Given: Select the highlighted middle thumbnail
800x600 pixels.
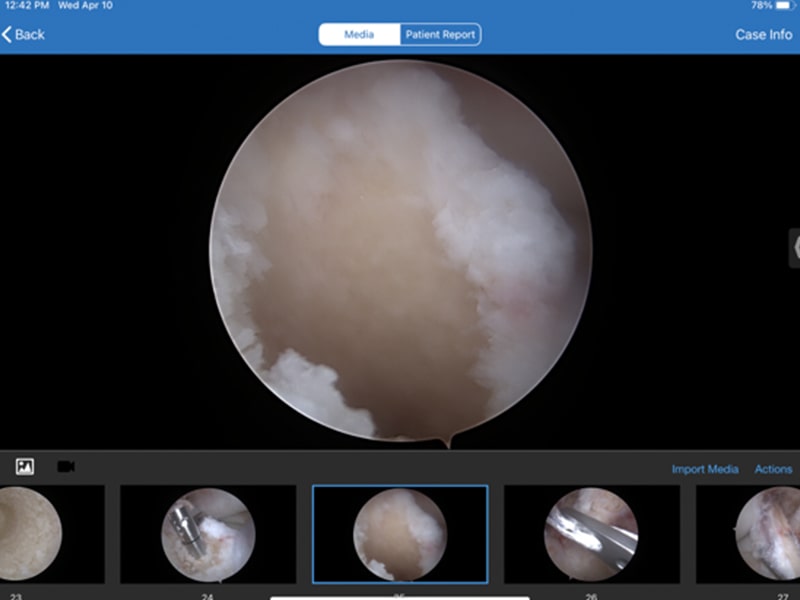Looking at the screenshot, I should click(x=400, y=534).
